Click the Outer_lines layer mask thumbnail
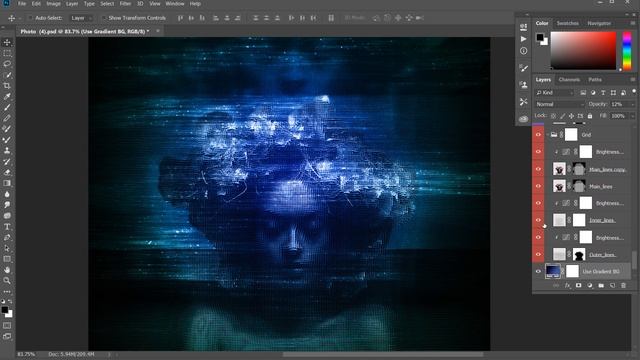Screen dimensions: 640x360 (579, 254)
